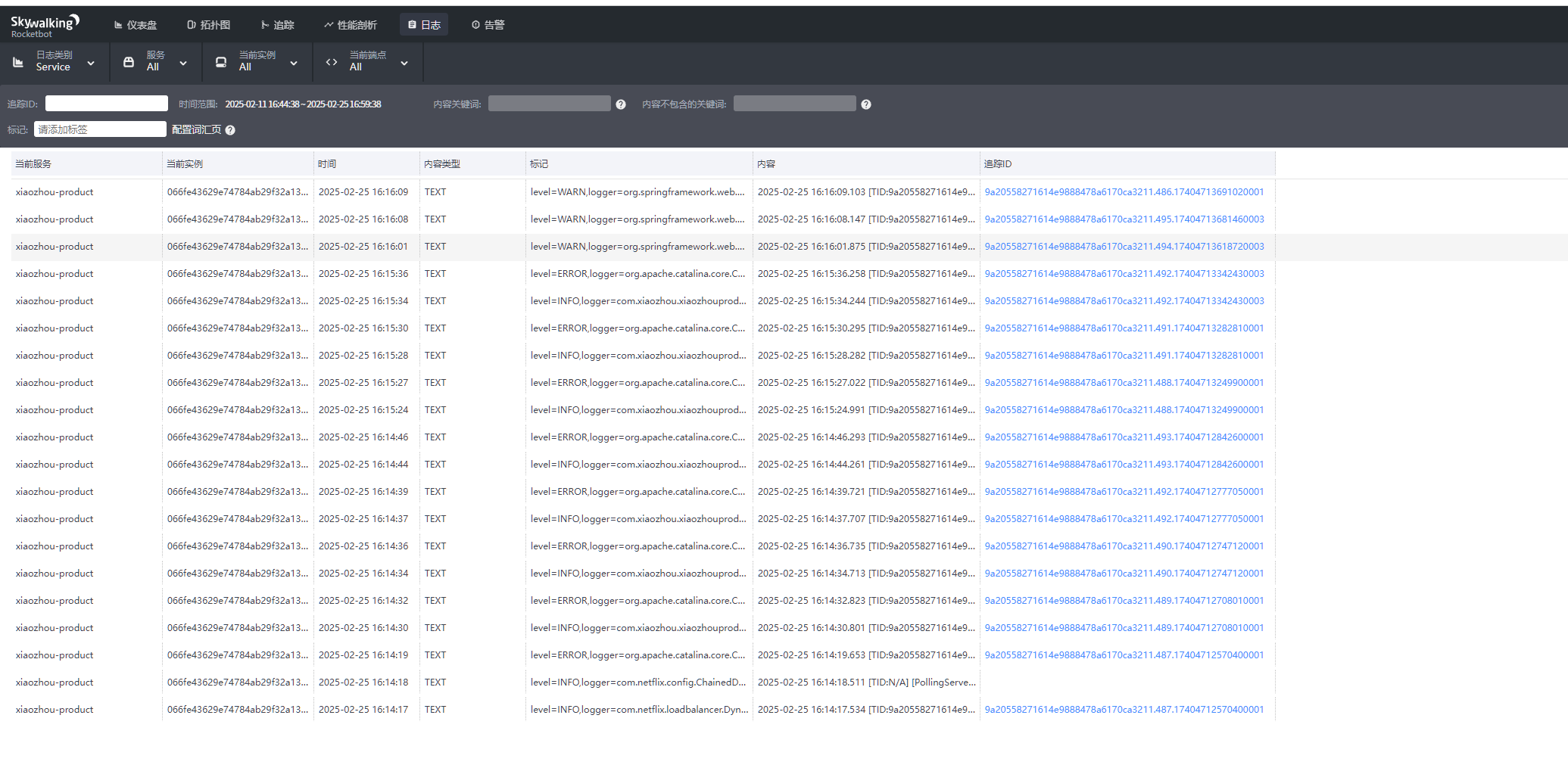Focus the 内容关键词 input field
The height and width of the screenshot is (768, 1568).
pos(550,104)
